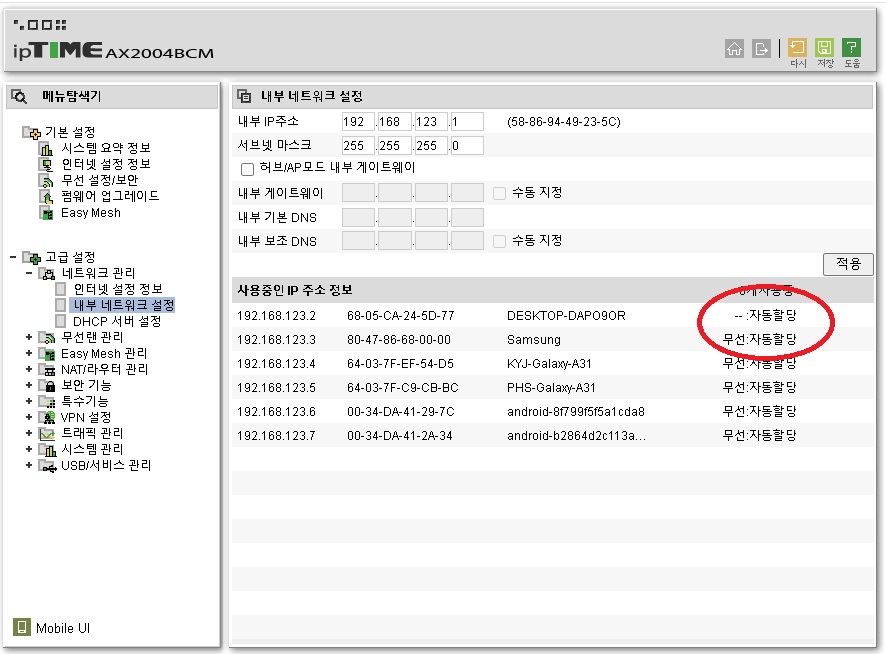Click the Mobile UI phone icon
This screenshot has width=886, height=654.
pyautogui.click(x=21, y=627)
